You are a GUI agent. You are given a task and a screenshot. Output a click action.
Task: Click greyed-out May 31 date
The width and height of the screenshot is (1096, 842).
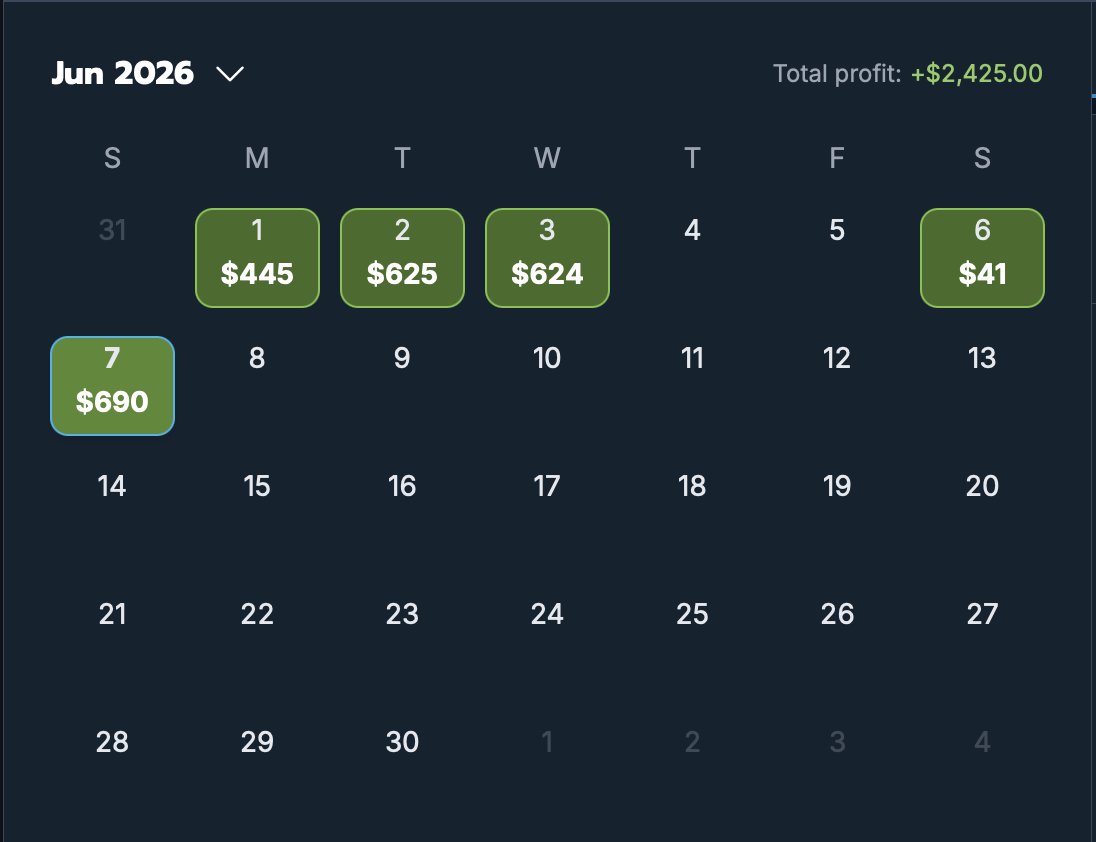[113, 230]
